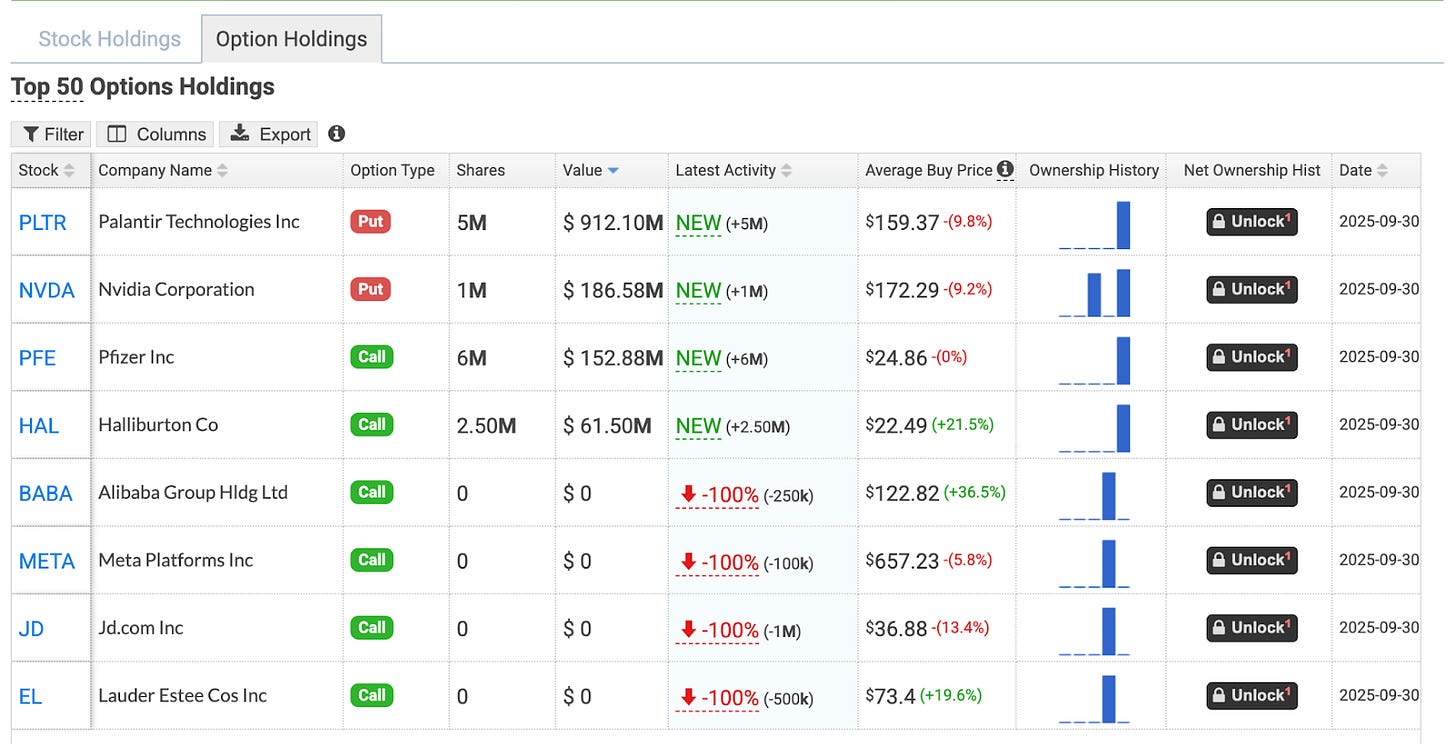Click NEW activity label for NVDA
The height and width of the screenshot is (744, 1456).
(x=698, y=291)
